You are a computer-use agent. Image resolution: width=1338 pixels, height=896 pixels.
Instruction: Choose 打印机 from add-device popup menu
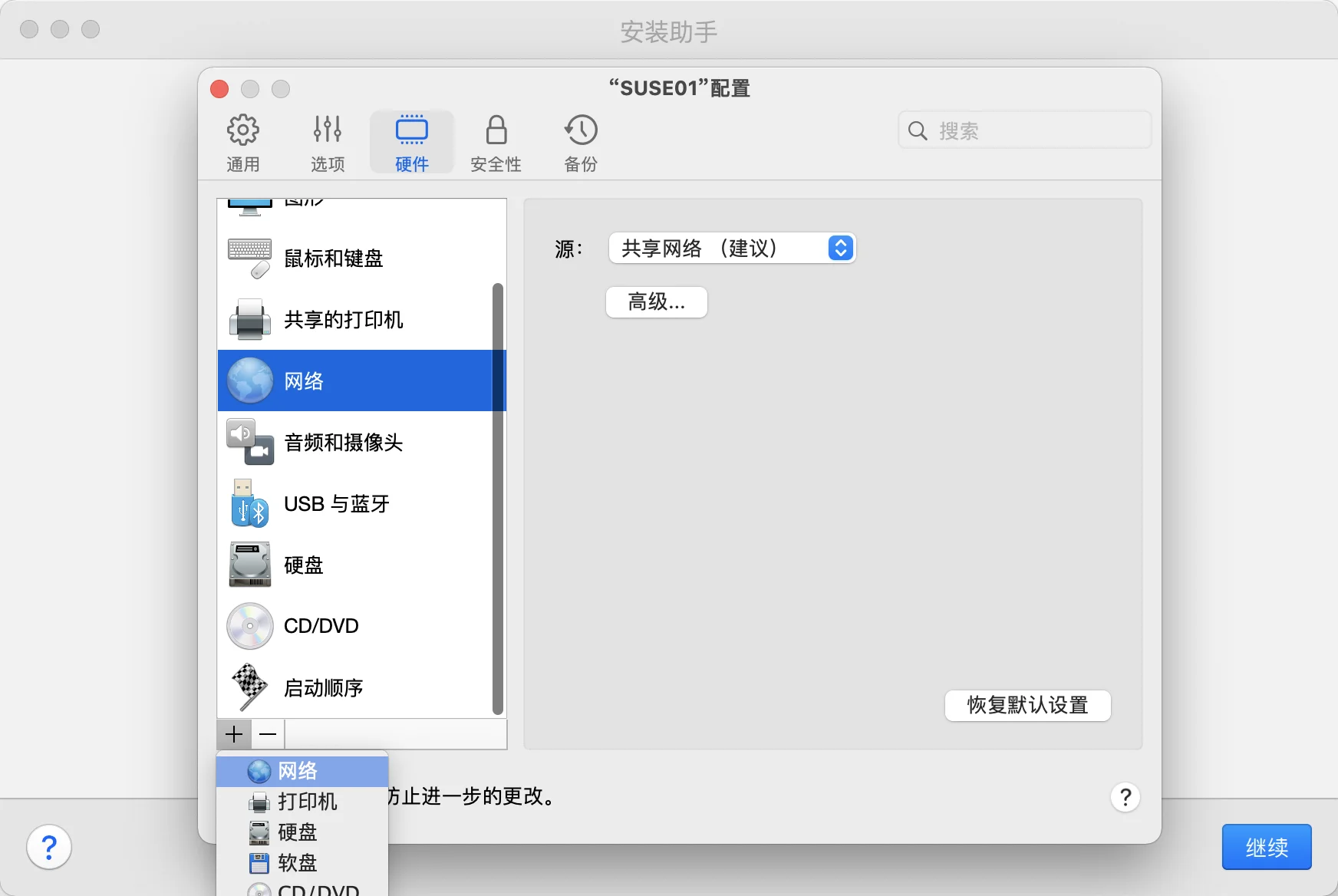coord(302,802)
